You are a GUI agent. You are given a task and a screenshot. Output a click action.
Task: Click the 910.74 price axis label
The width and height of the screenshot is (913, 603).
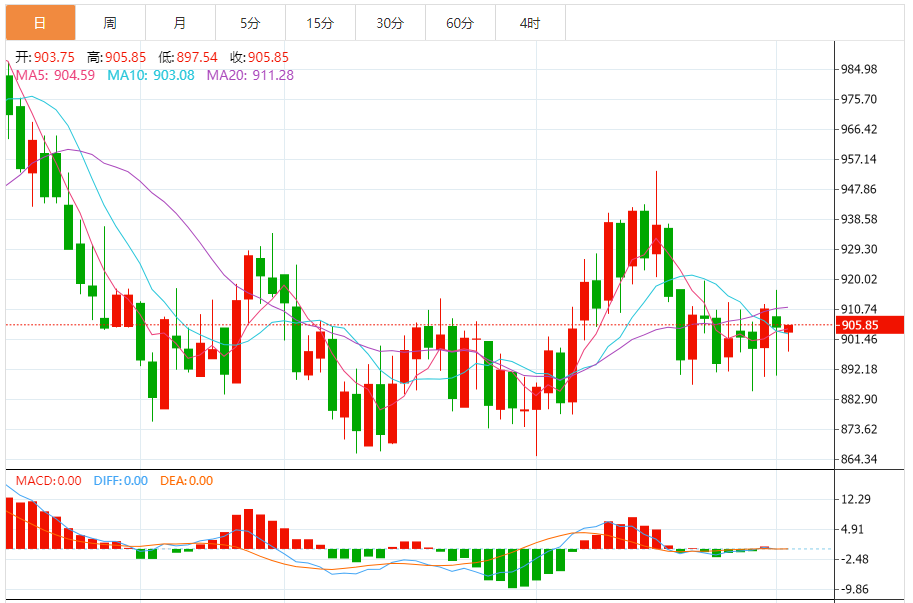859,309
